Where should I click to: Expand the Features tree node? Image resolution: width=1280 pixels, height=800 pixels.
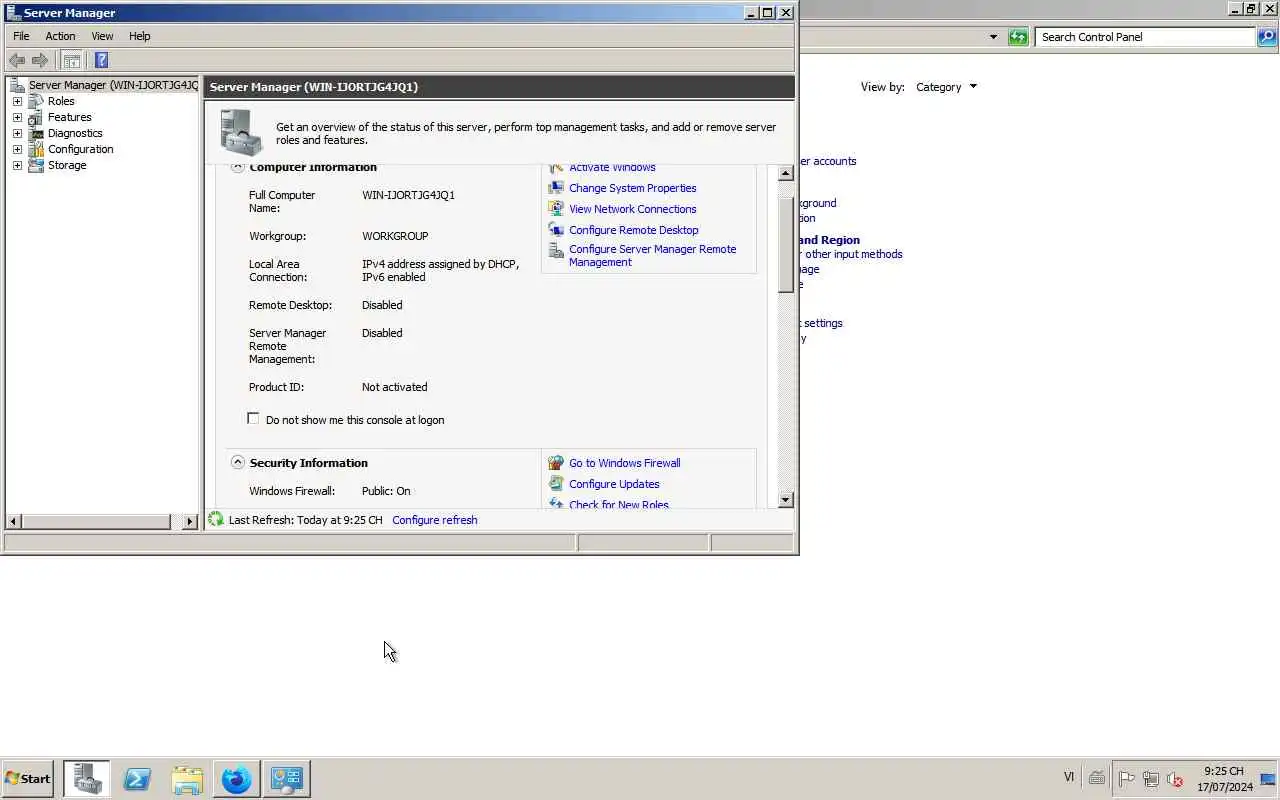click(x=17, y=117)
